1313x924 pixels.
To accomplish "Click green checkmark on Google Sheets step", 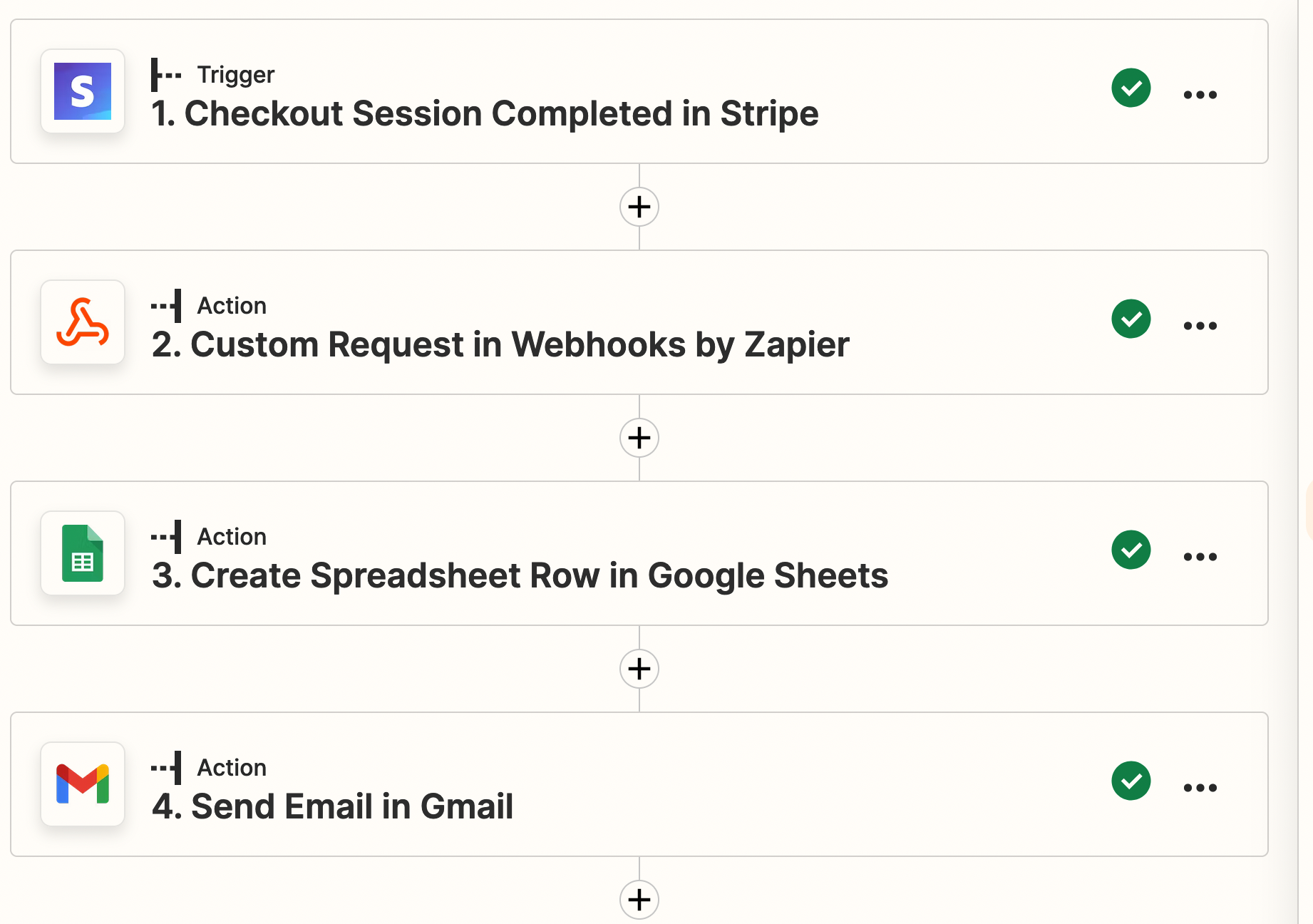I will (x=1131, y=550).
